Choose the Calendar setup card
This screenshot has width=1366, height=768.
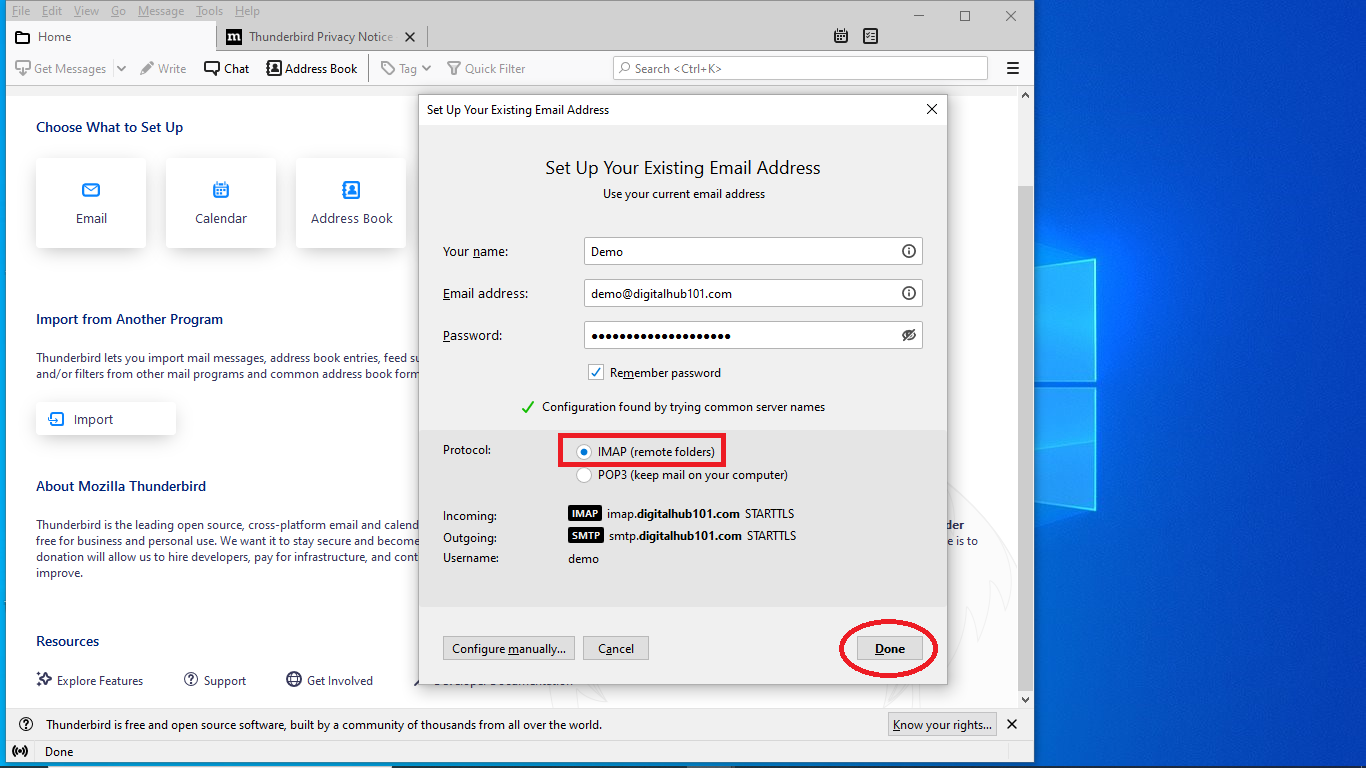(221, 203)
